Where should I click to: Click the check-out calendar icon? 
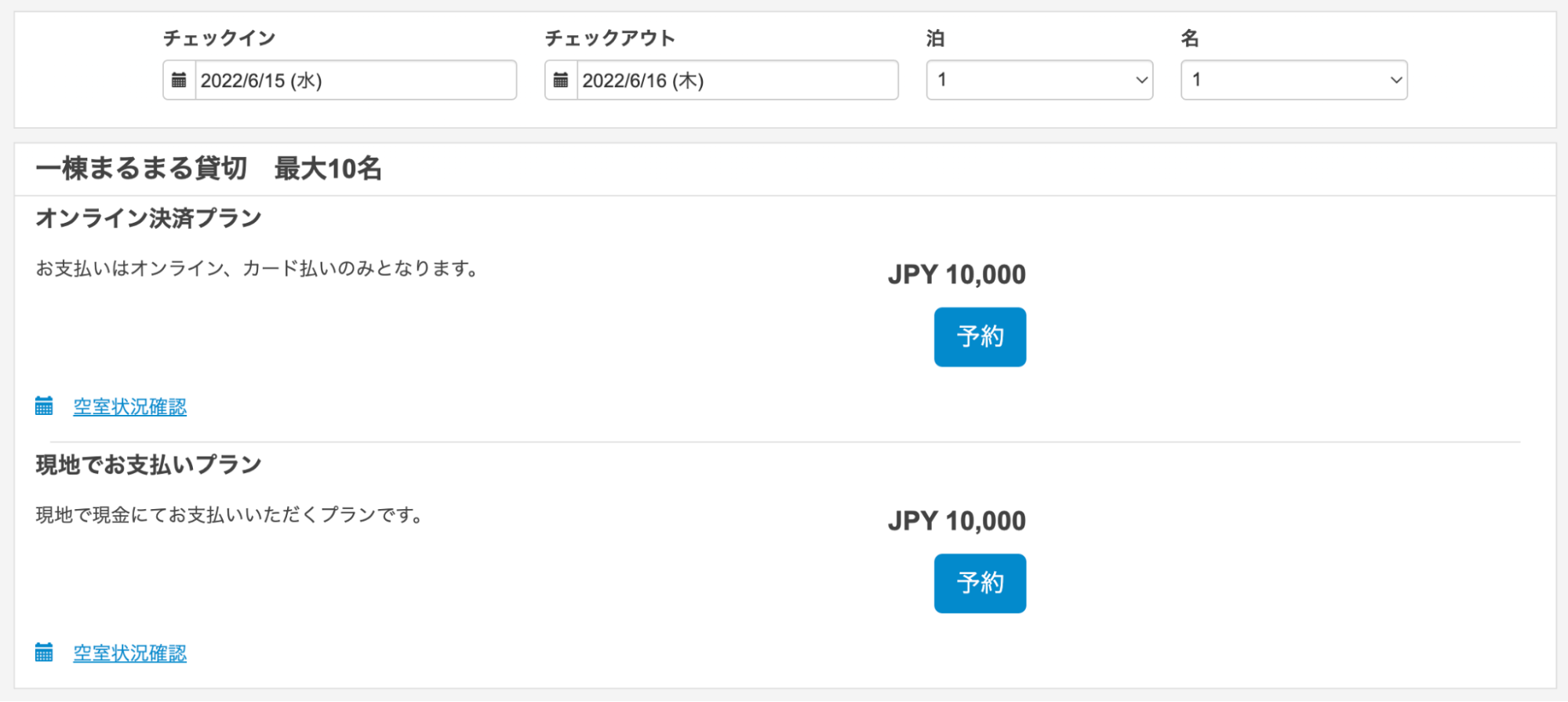pyautogui.click(x=561, y=80)
